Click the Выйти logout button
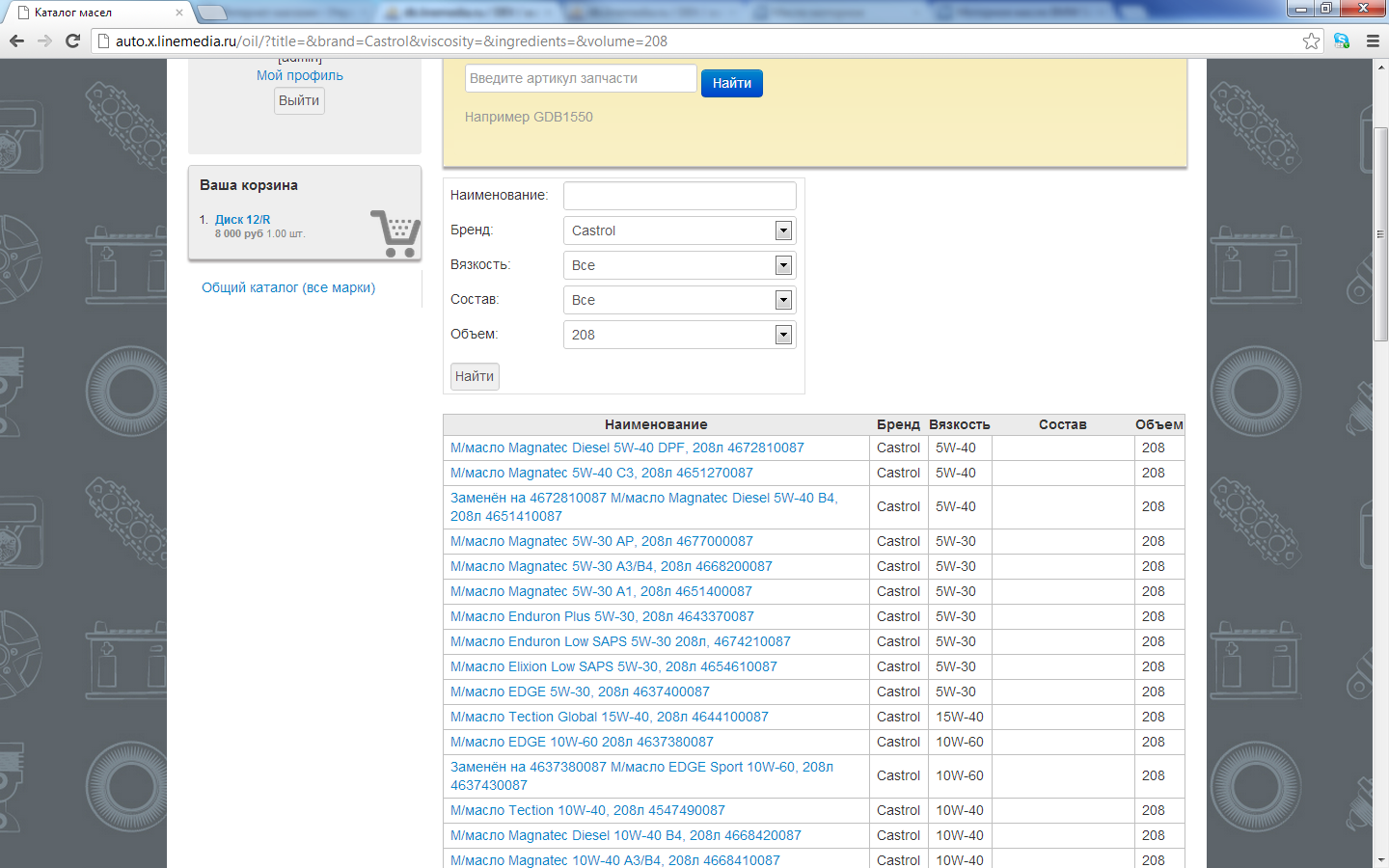The width and height of the screenshot is (1389, 868). [299, 100]
